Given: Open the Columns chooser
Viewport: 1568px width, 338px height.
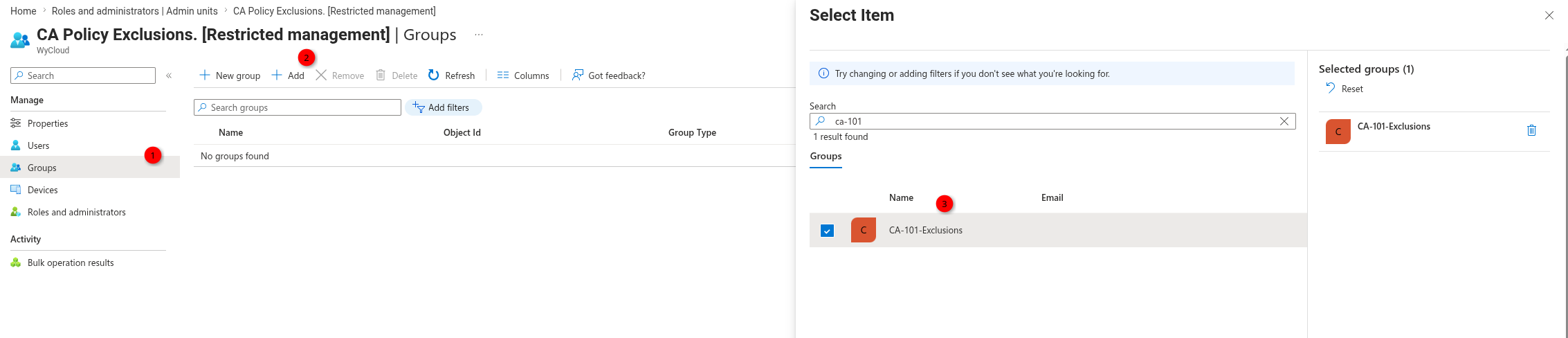Looking at the screenshot, I should 523,75.
